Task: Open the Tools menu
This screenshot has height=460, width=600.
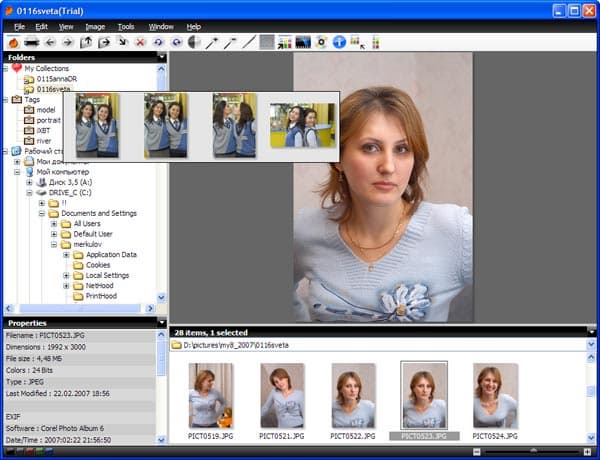Action: click(x=126, y=27)
